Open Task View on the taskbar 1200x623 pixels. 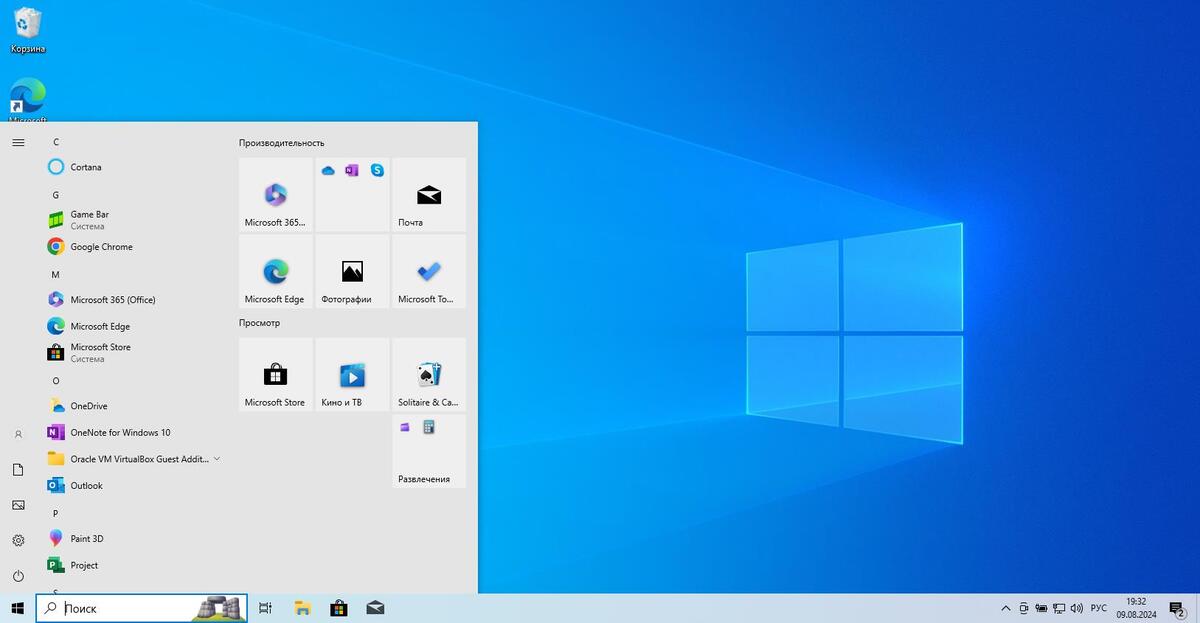point(265,608)
